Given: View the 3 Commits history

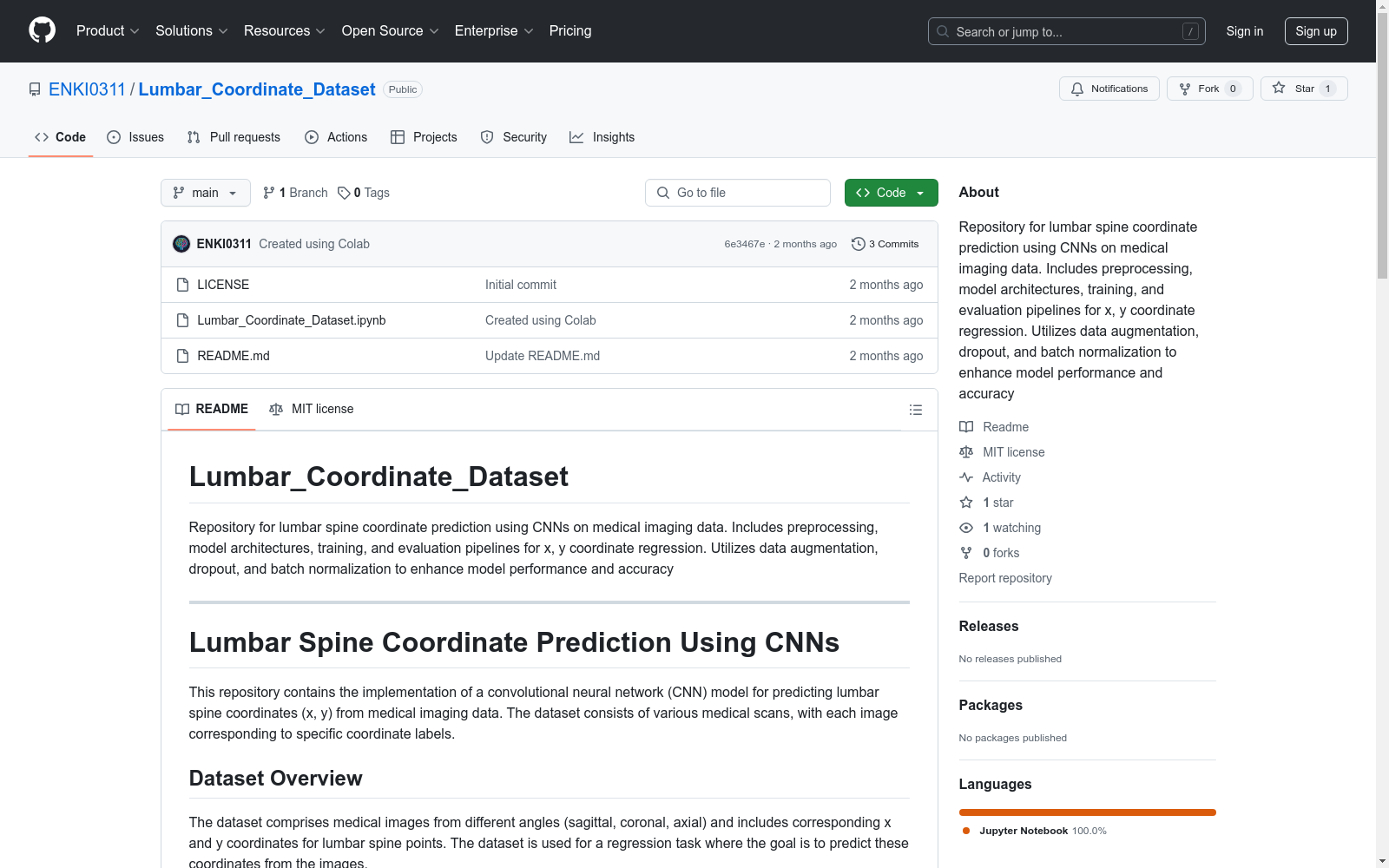Looking at the screenshot, I should (x=885, y=244).
